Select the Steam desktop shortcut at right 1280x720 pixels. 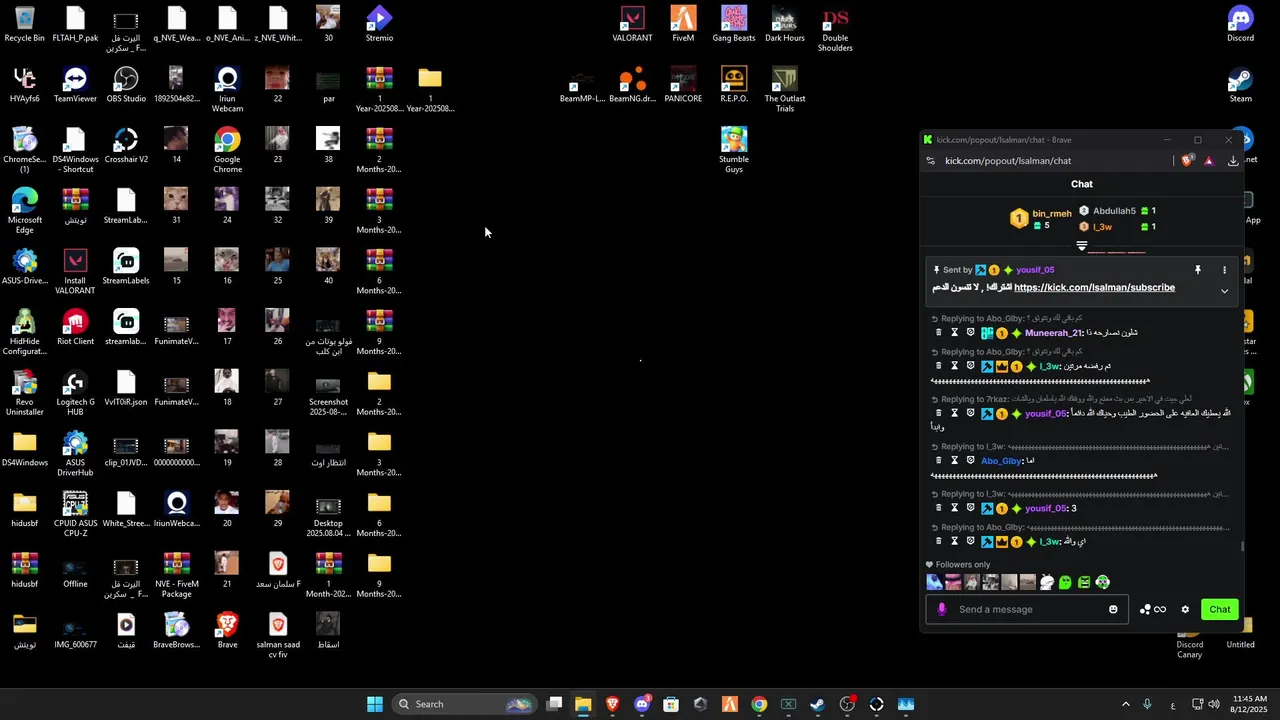[x=1240, y=85]
